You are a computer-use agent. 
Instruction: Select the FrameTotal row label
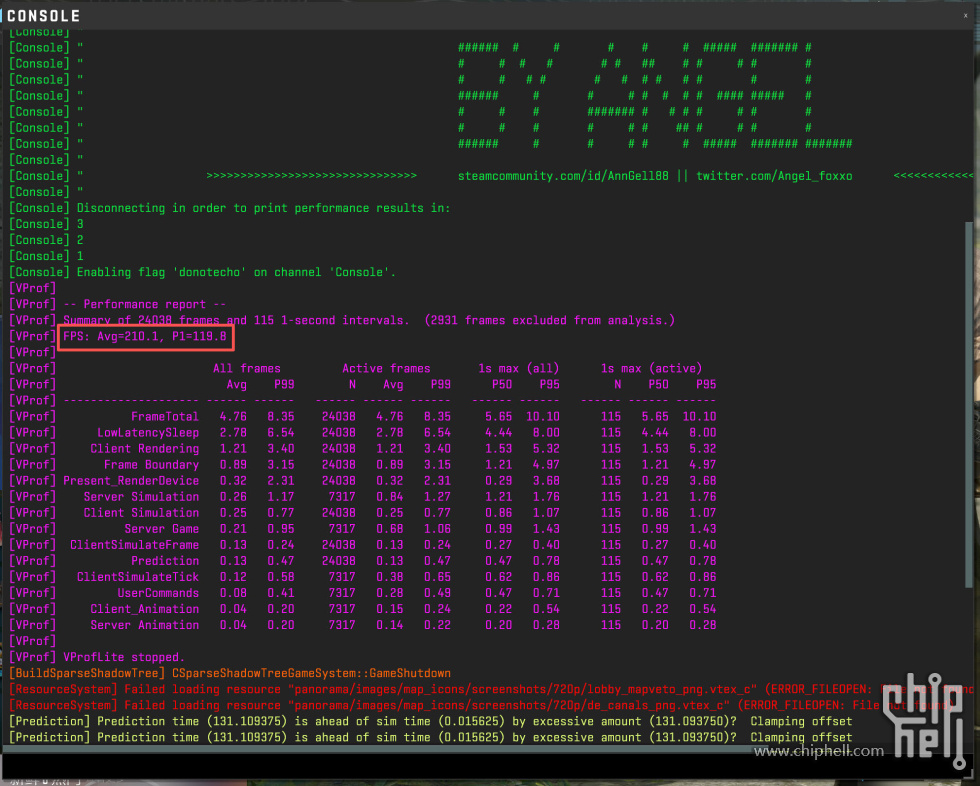[x=164, y=416]
